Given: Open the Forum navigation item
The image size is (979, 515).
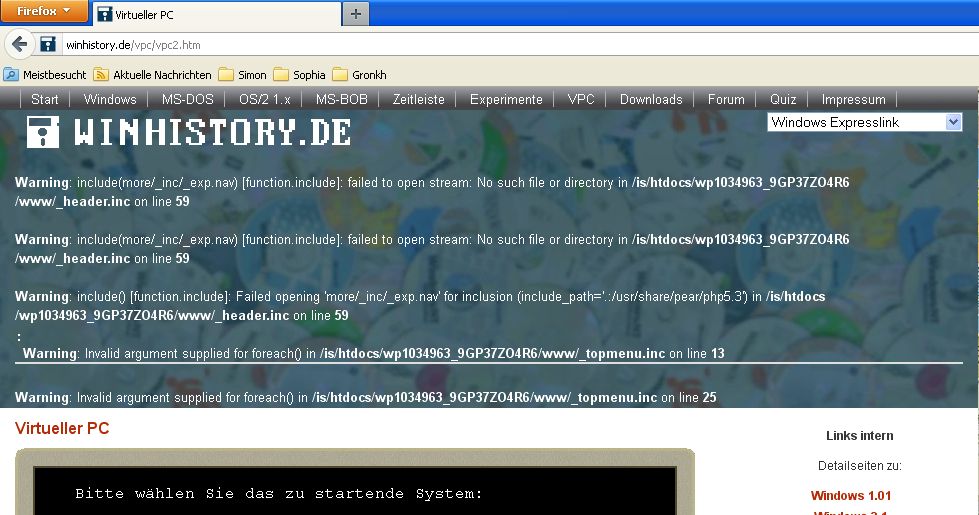Looking at the screenshot, I should click(x=726, y=99).
